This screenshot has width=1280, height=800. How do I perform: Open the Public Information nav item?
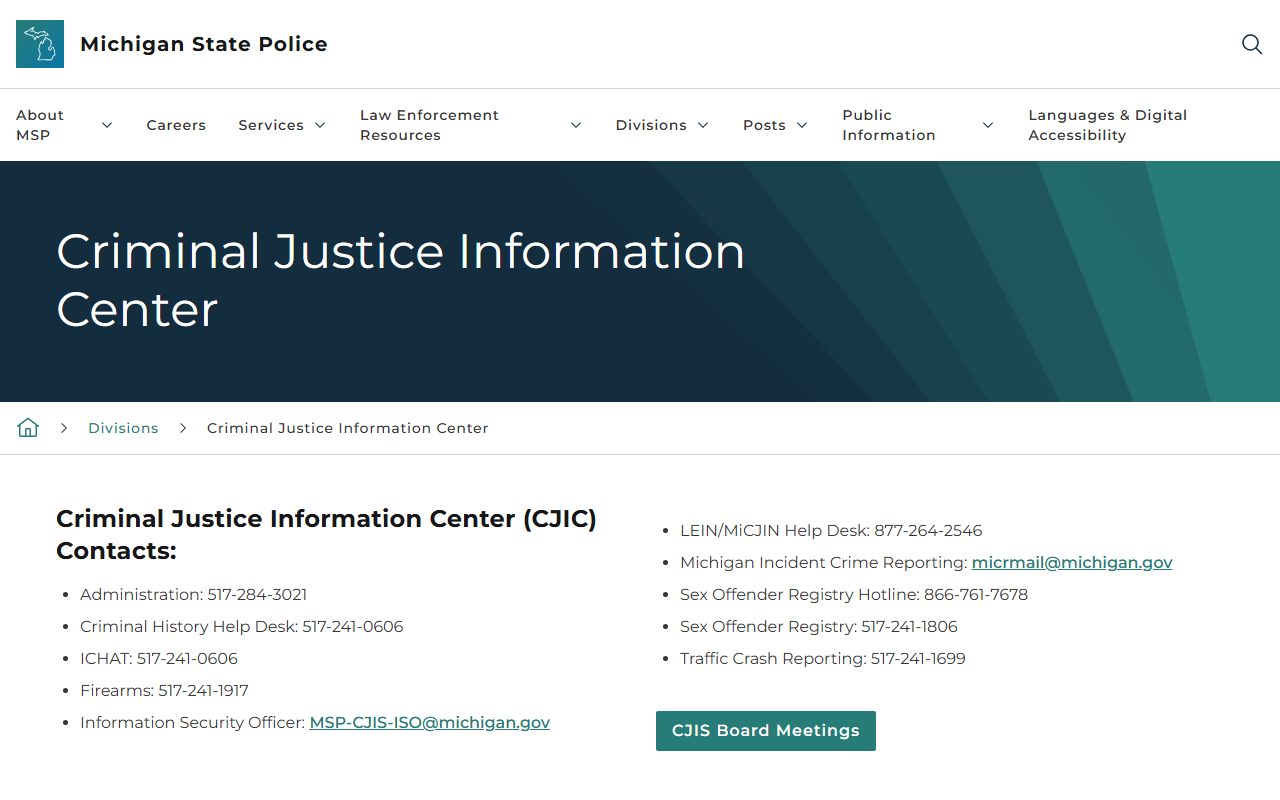889,125
